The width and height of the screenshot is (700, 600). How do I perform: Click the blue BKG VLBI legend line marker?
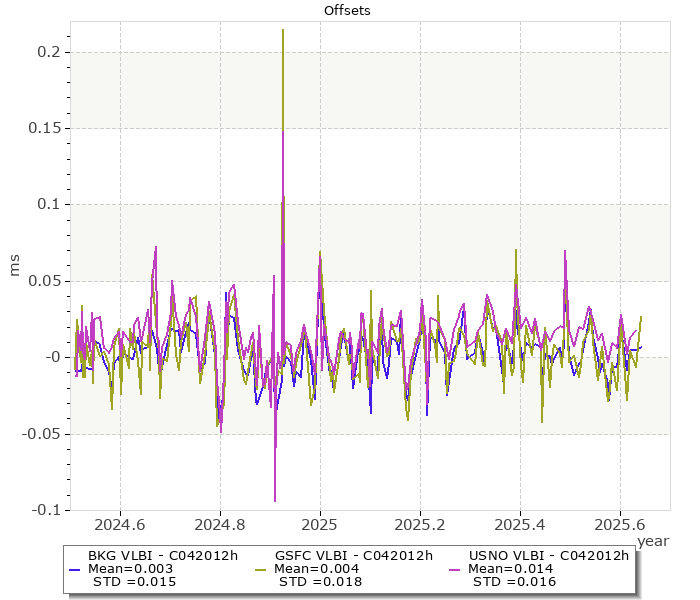click(75, 569)
